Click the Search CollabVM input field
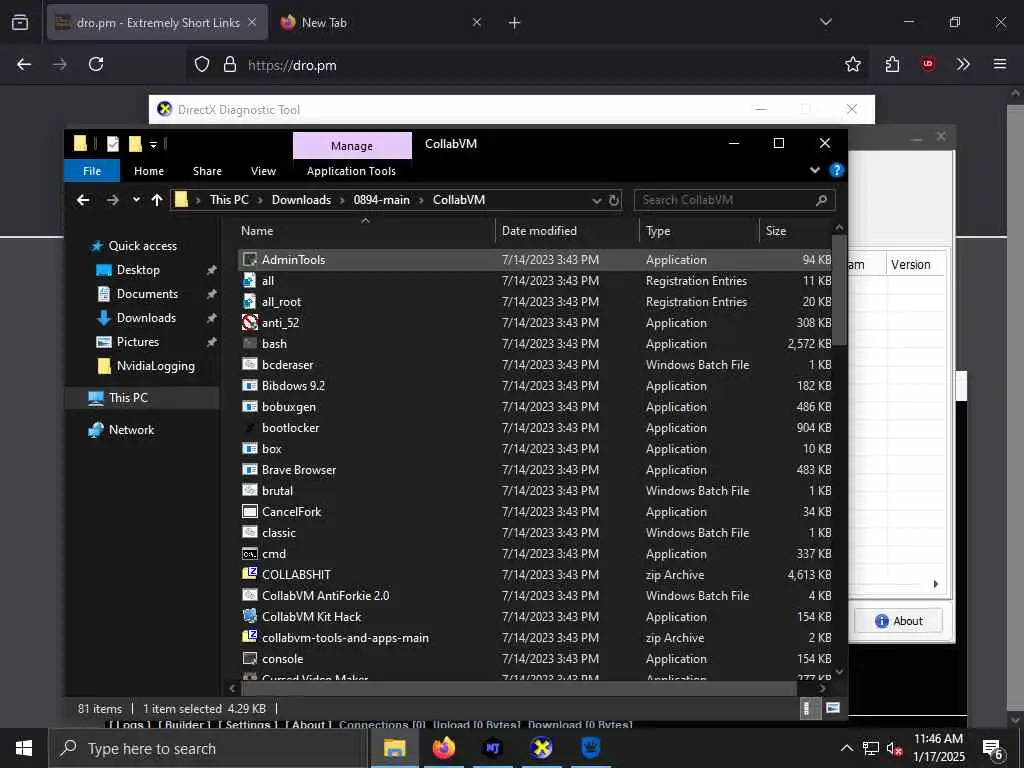 tap(725, 200)
